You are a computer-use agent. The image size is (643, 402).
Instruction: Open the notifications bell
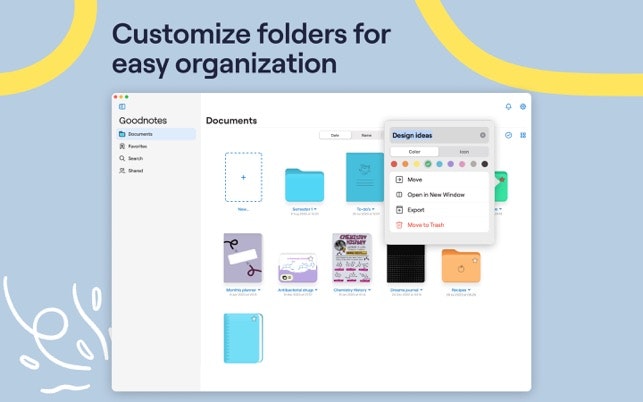pyautogui.click(x=508, y=107)
